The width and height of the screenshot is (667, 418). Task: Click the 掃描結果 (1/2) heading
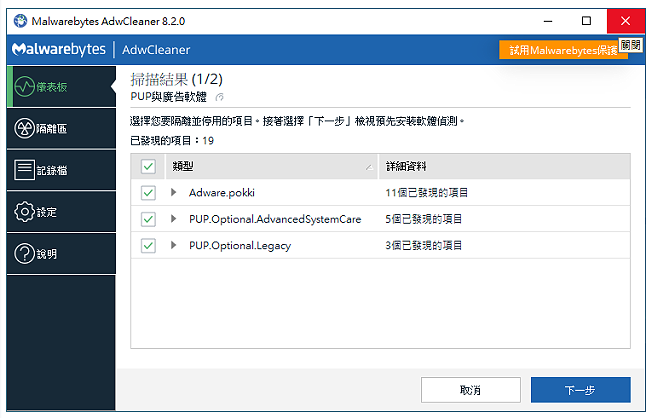click(x=177, y=79)
